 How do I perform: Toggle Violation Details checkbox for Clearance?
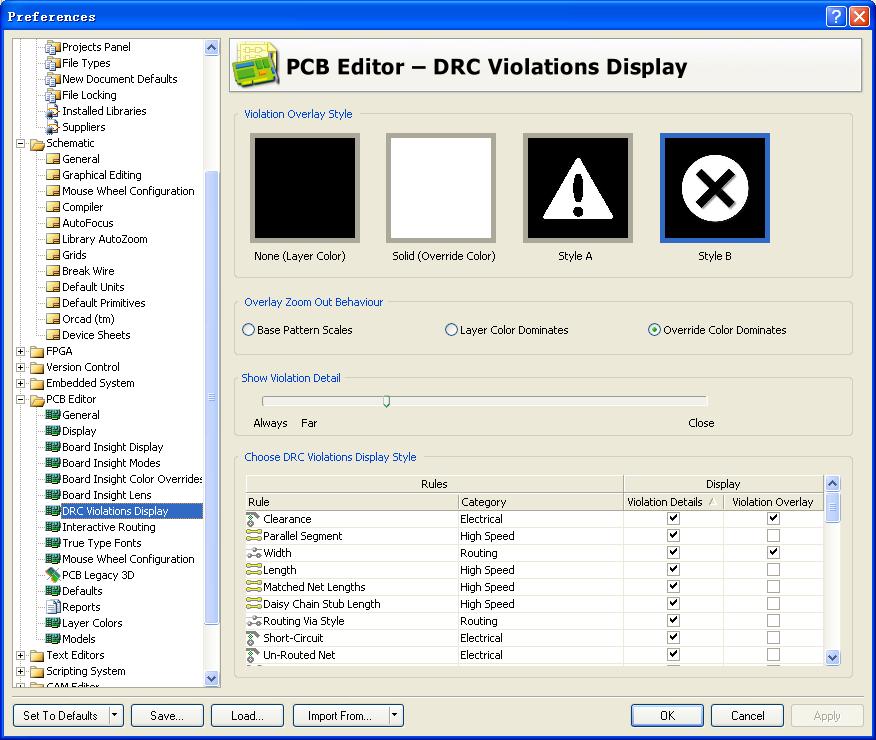coord(673,518)
